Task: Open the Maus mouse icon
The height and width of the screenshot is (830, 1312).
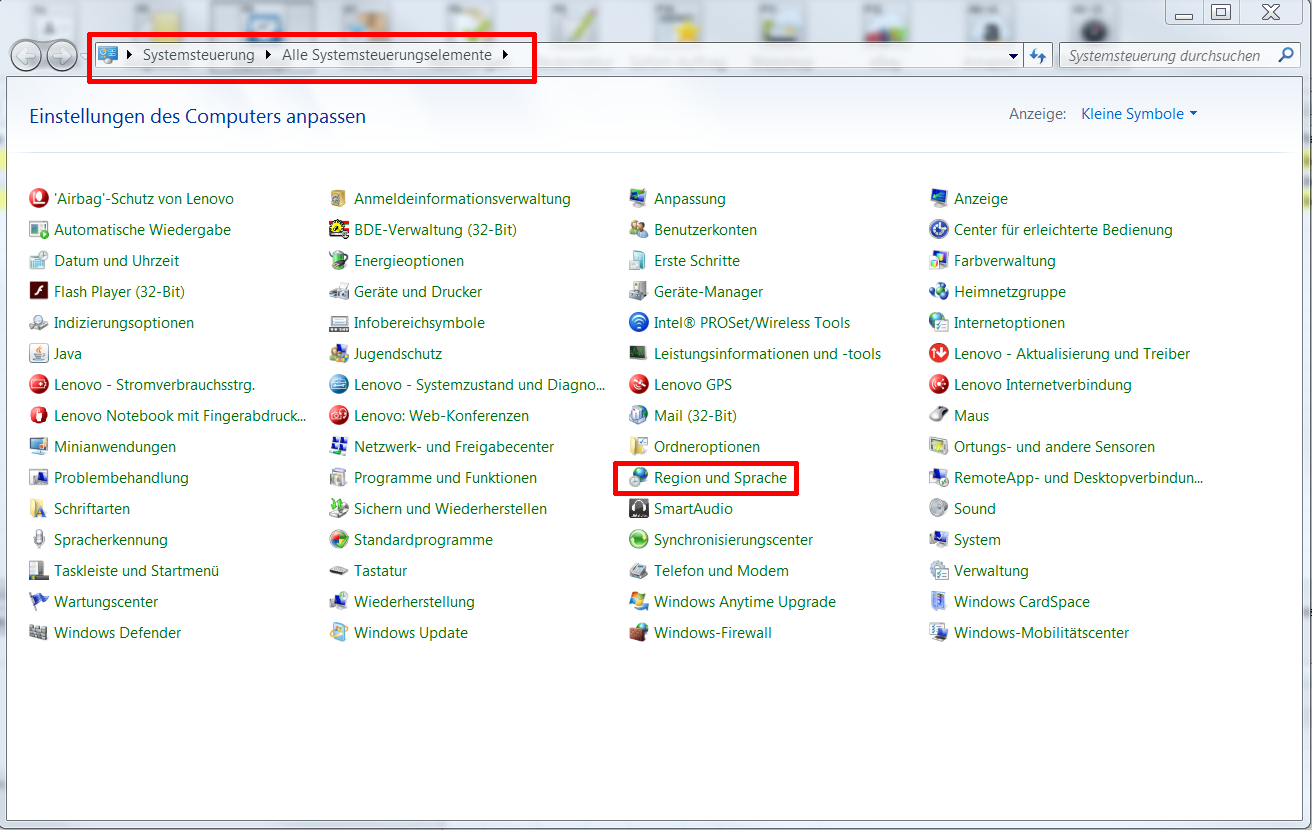Action: click(938, 415)
